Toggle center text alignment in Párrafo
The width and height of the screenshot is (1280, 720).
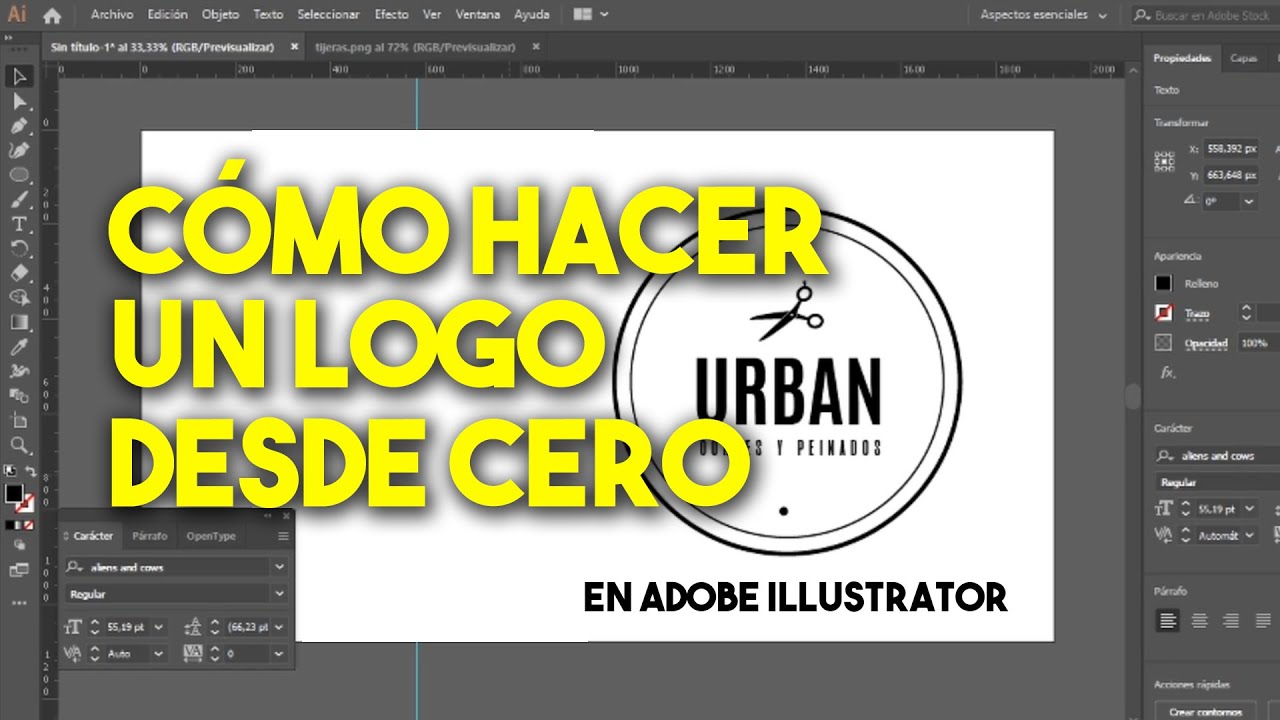(x=1200, y=621)
